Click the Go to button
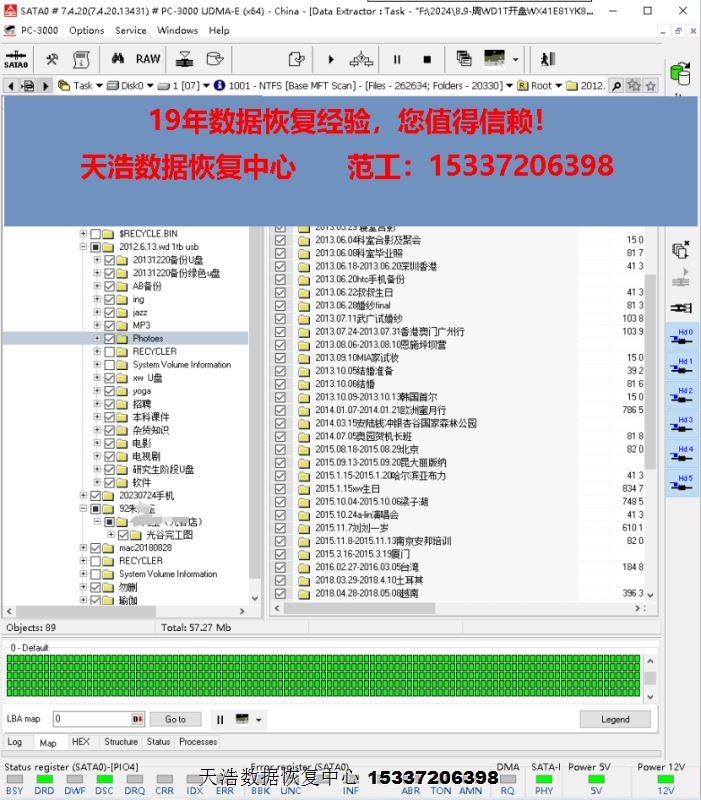The height and width of the screenshot is (800, 701). [x=175, y=719]
